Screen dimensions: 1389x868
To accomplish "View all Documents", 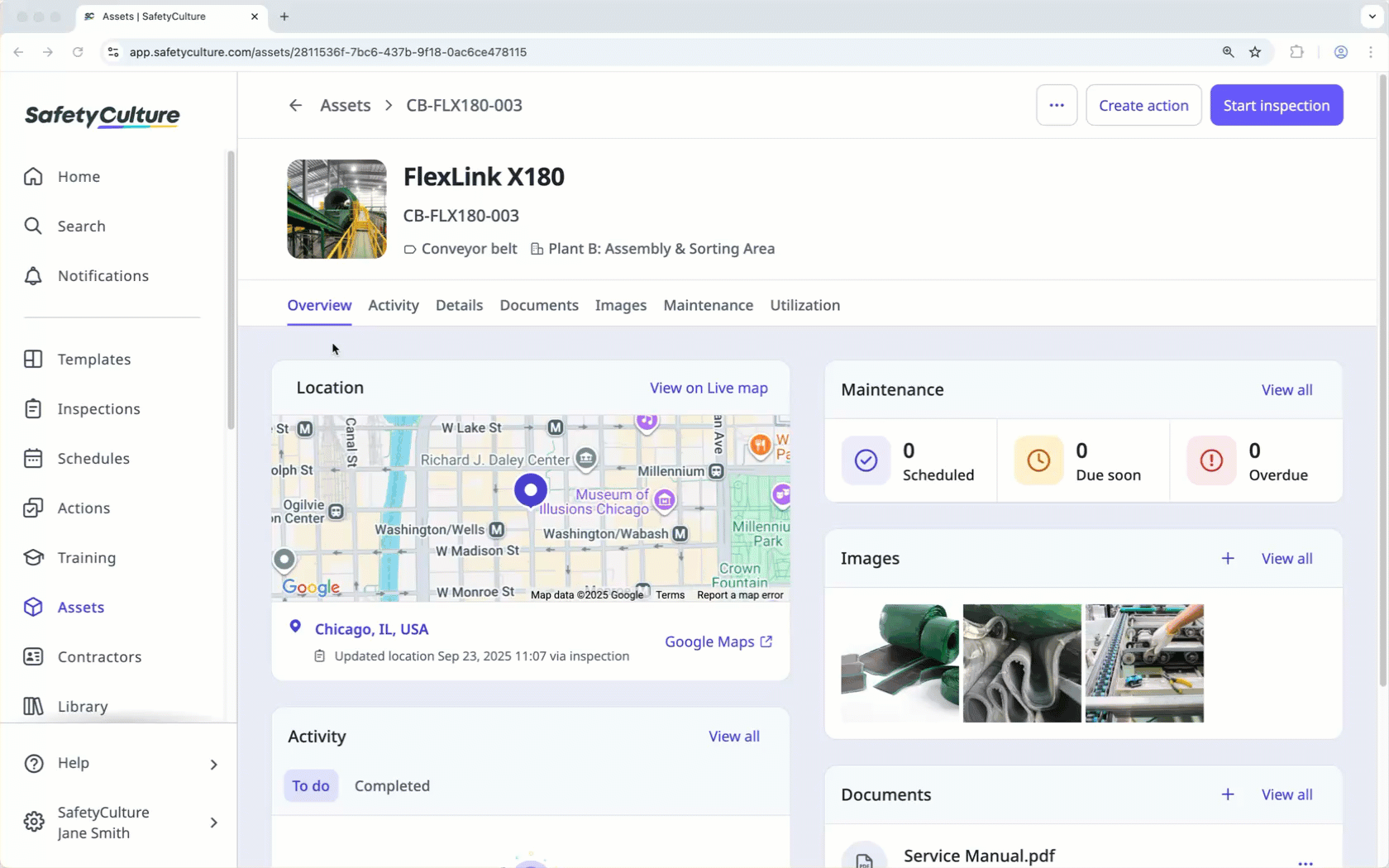I will click(1286, 794).
